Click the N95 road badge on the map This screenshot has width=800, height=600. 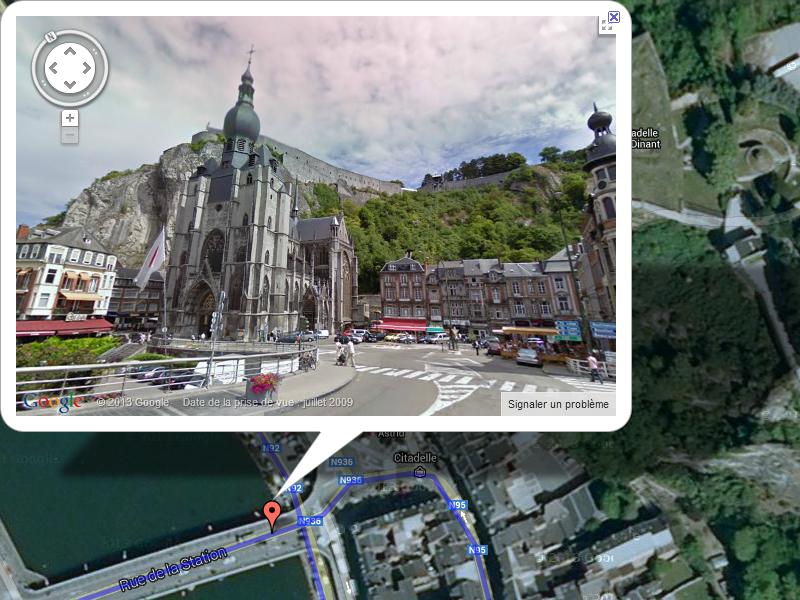pos(458,505)
